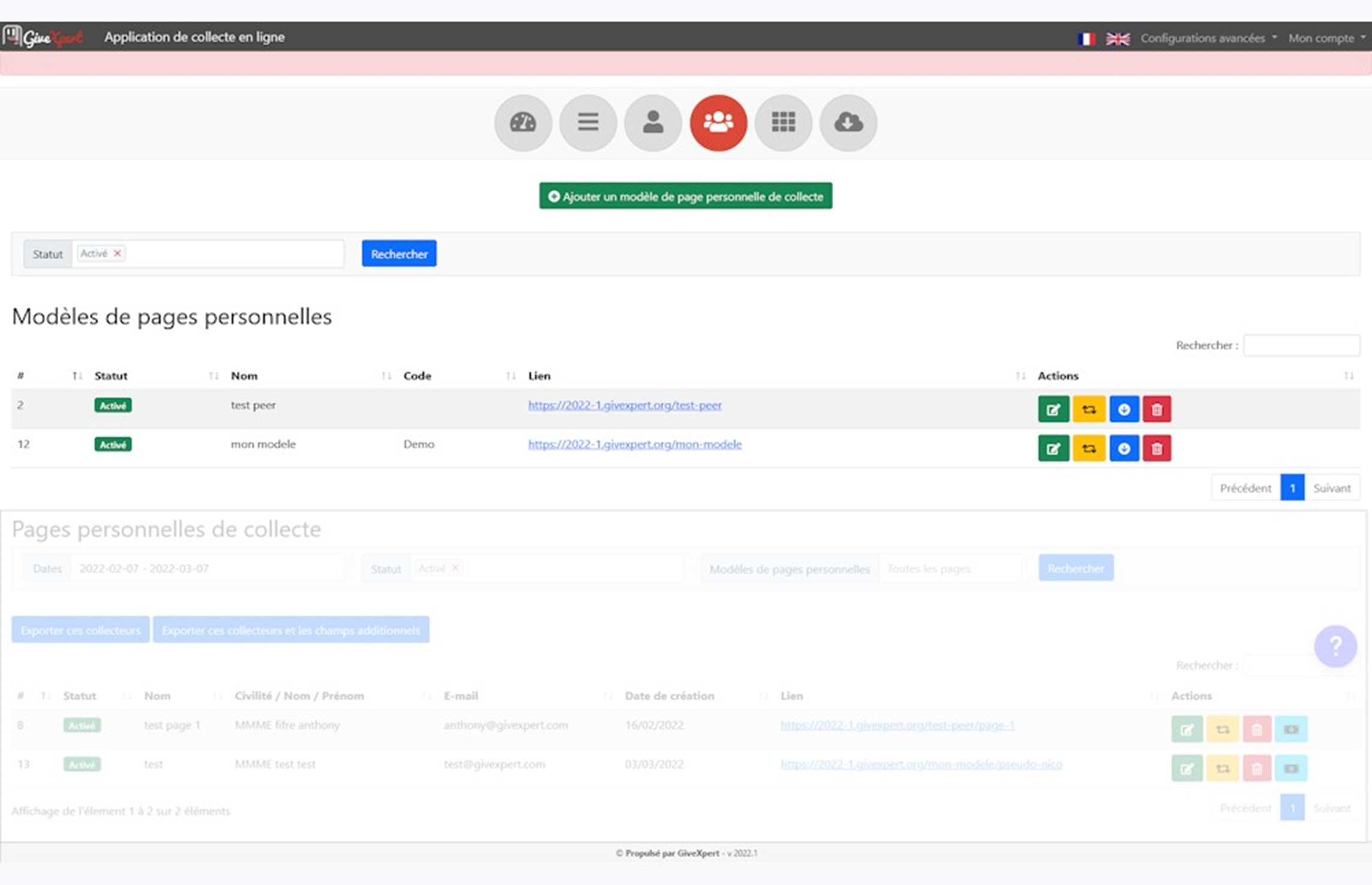Screen dimensions: 1372x885
Task: Edit the 'test page 1' collection page
Action: [x=1187, y=729]
